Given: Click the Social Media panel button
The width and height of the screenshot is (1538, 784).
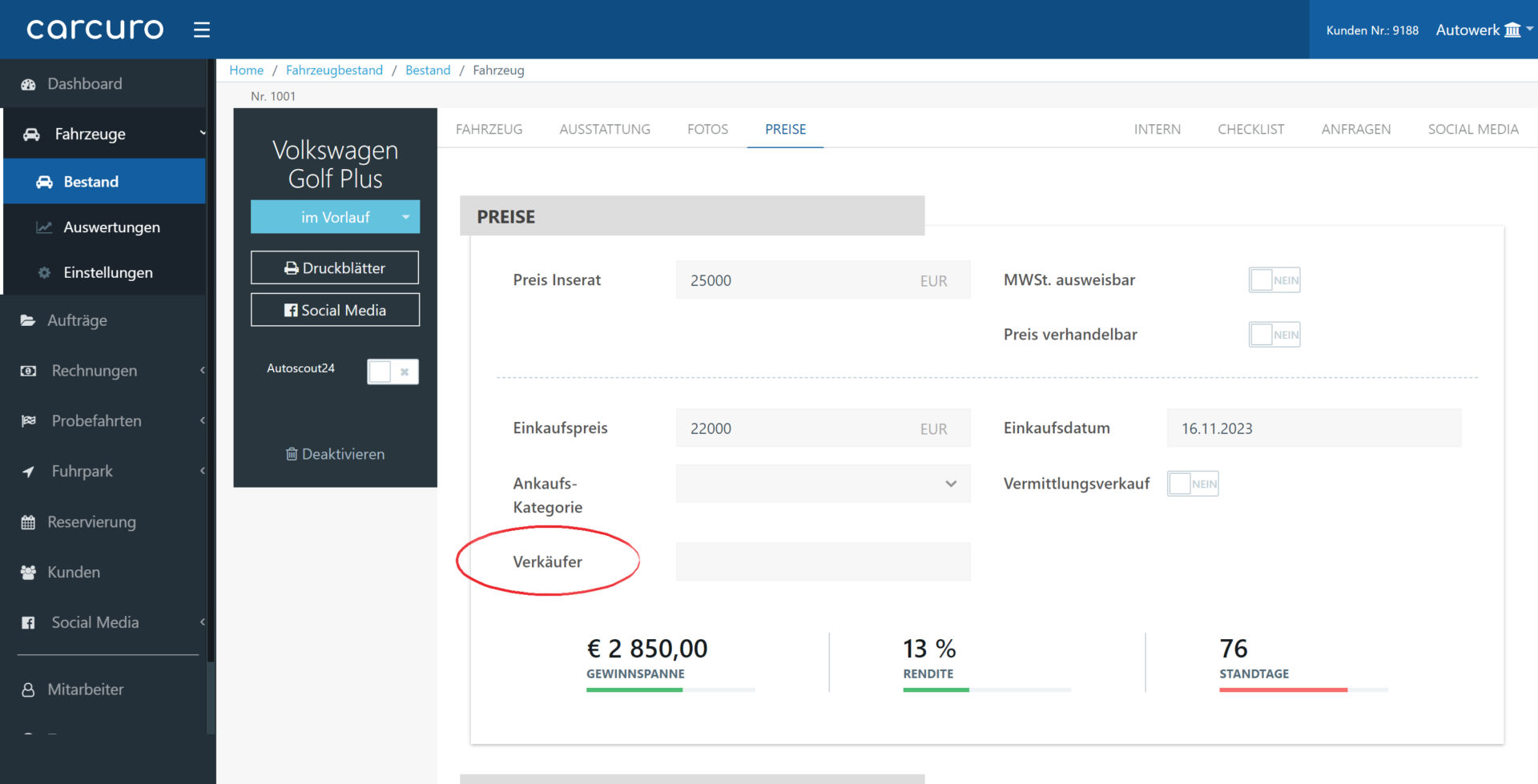Looking at the screenshot, I should point(335,310).
